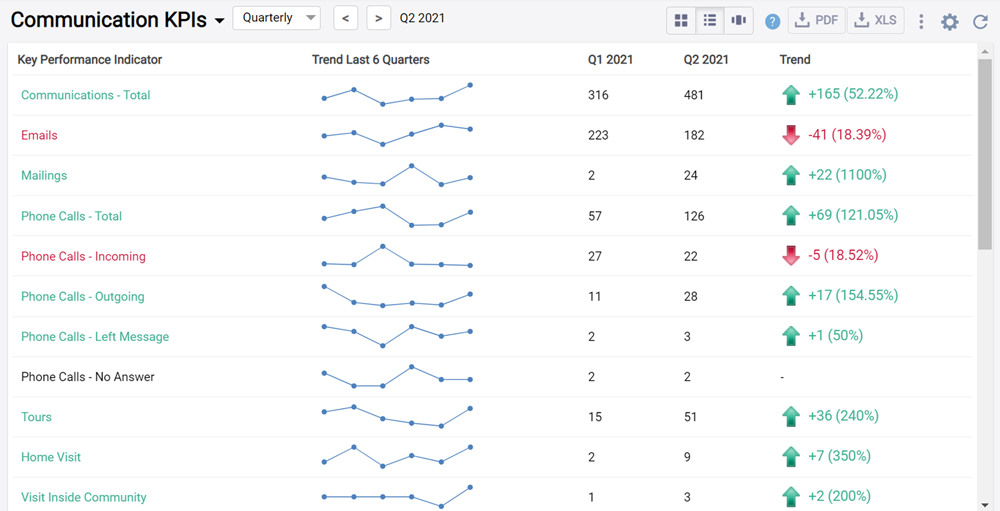Click green up arrow for Visit Inside Community
The image size is (1000, 511).
(790, 497)
